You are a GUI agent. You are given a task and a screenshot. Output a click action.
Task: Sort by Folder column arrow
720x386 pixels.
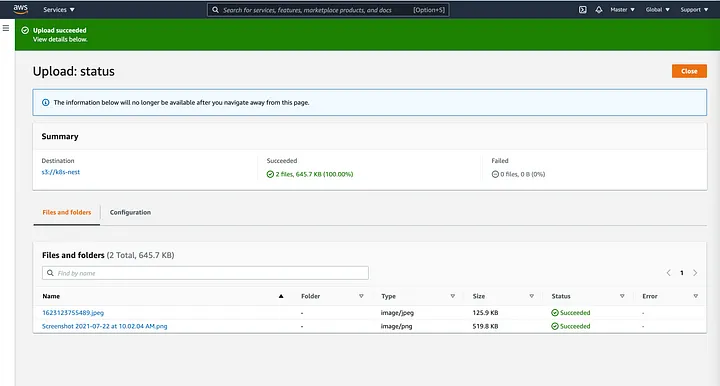(x=361, y=296)
